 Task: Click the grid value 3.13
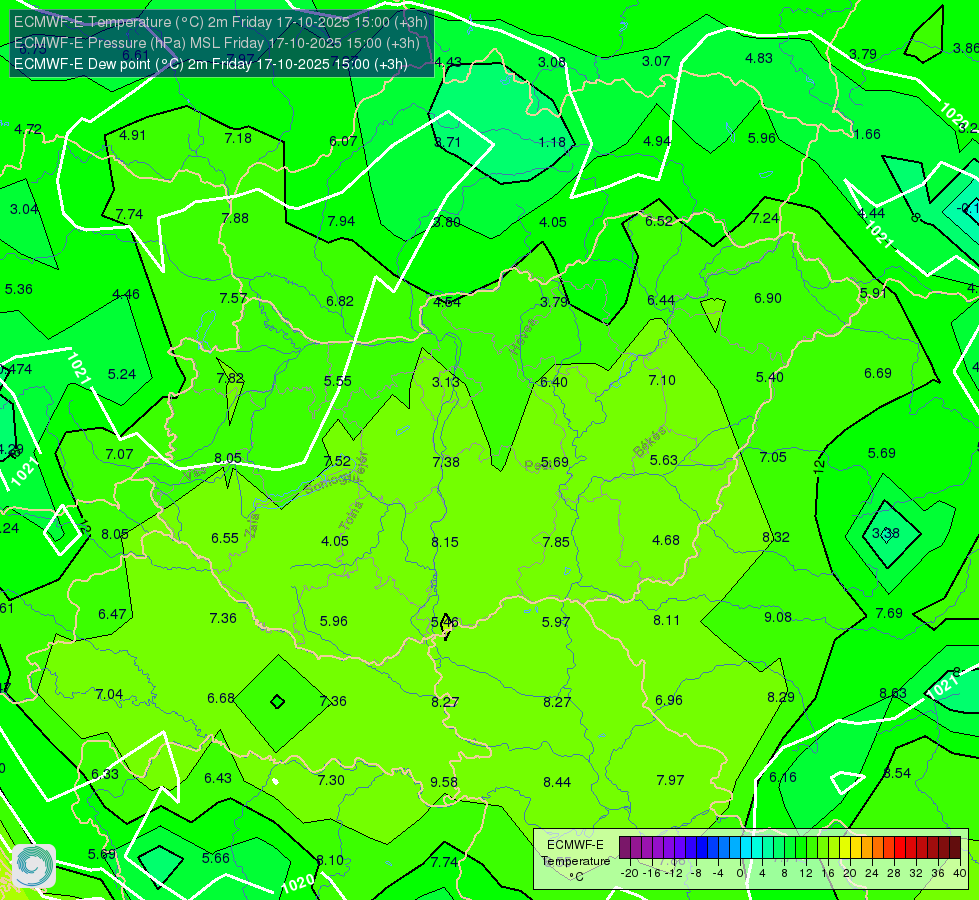pos(446,382)
